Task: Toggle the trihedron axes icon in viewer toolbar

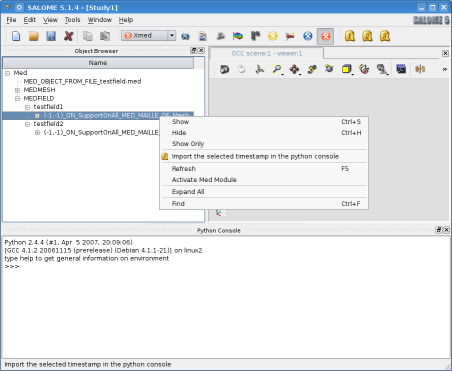Action: coord(259,69)
